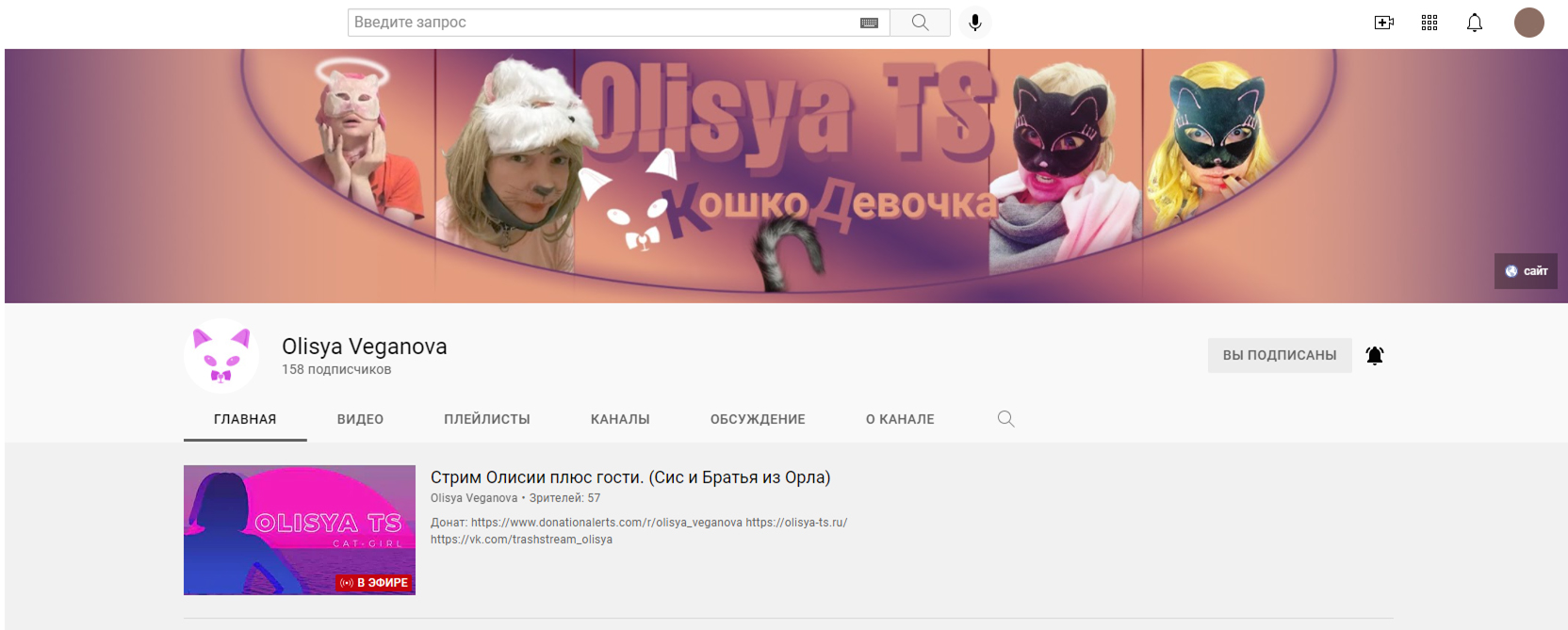Click the Olisya Veganova channel avatar

click(x=221, y=356)
